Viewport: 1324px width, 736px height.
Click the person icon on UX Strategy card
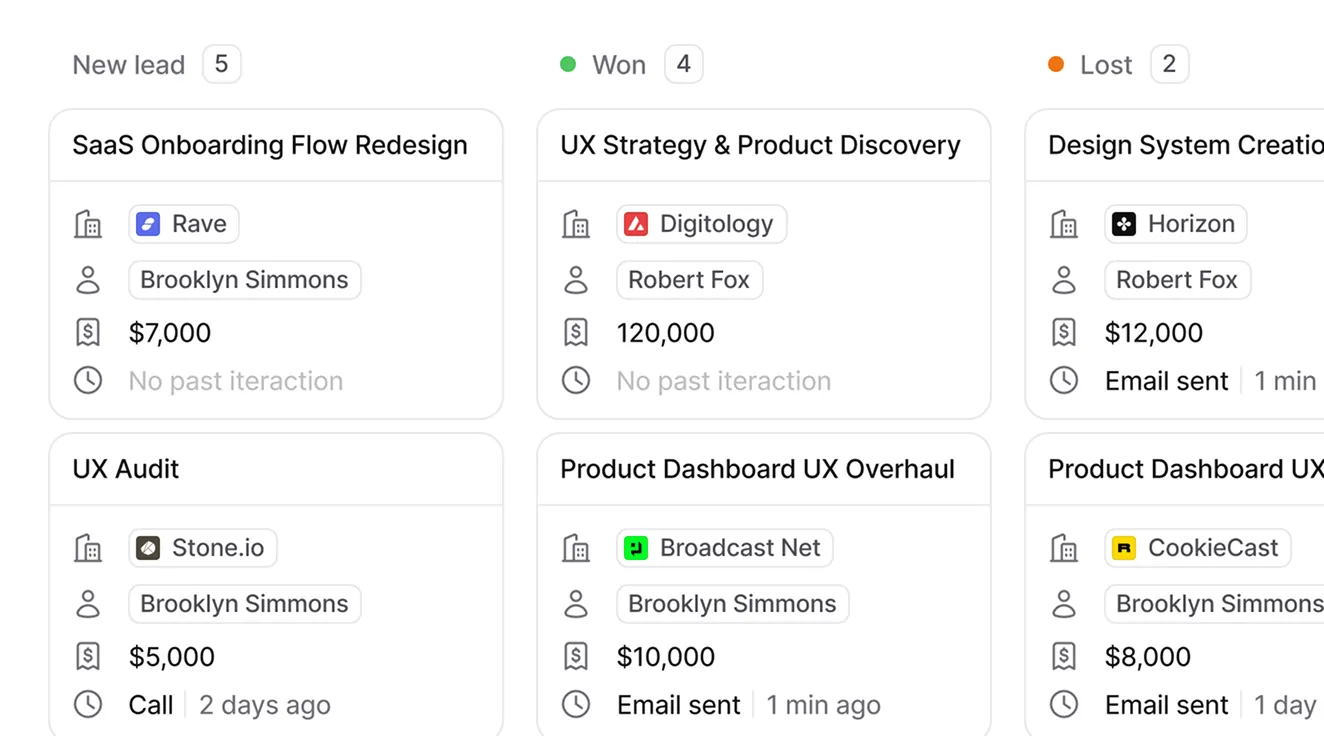coord(576,280)
